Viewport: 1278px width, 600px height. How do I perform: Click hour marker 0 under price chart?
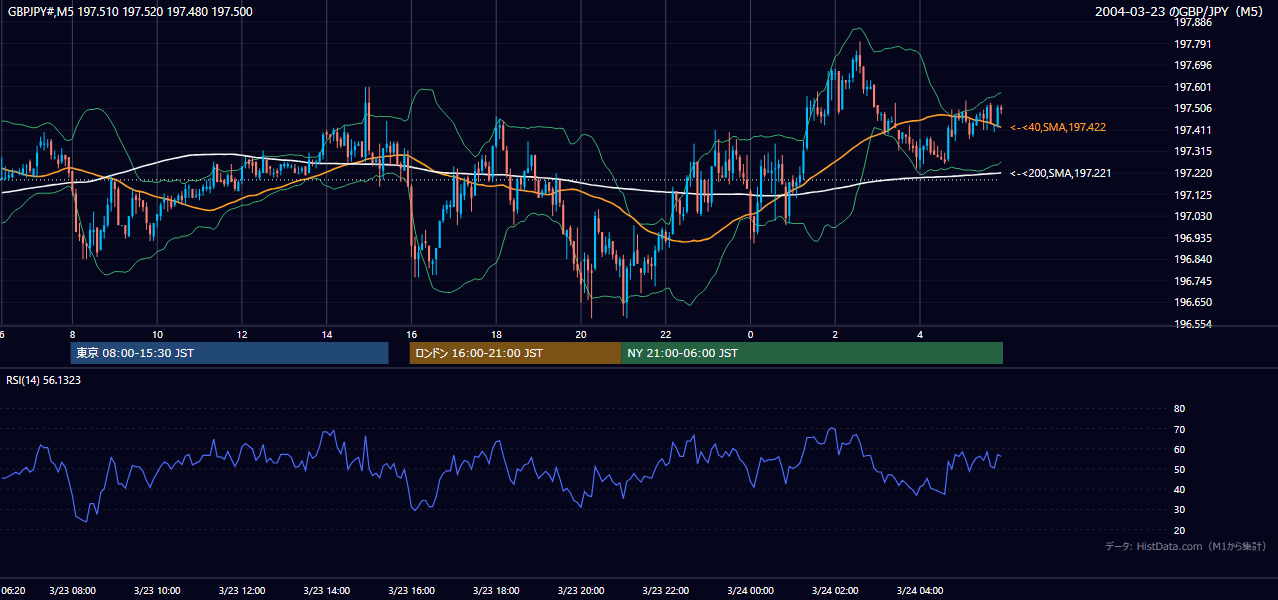(750, 334)
